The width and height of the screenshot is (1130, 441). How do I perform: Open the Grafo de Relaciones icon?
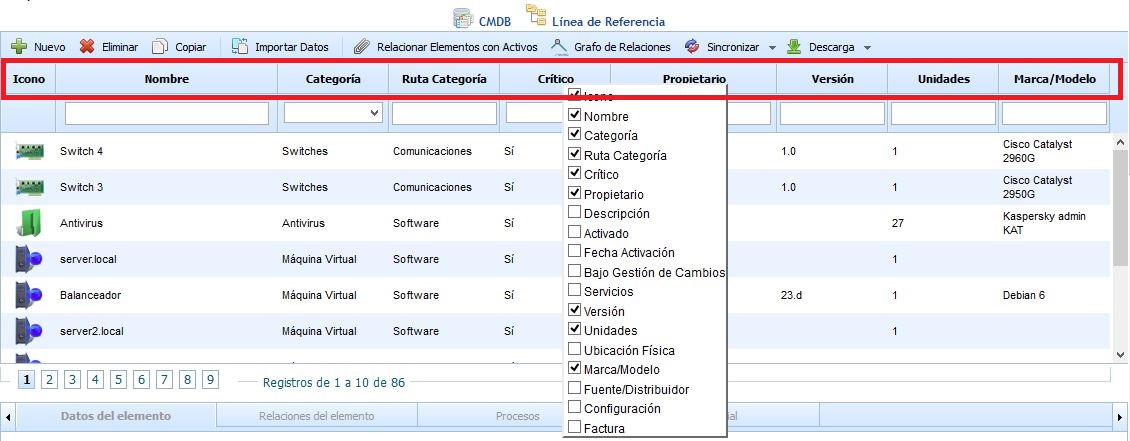(x=559, y=47)
